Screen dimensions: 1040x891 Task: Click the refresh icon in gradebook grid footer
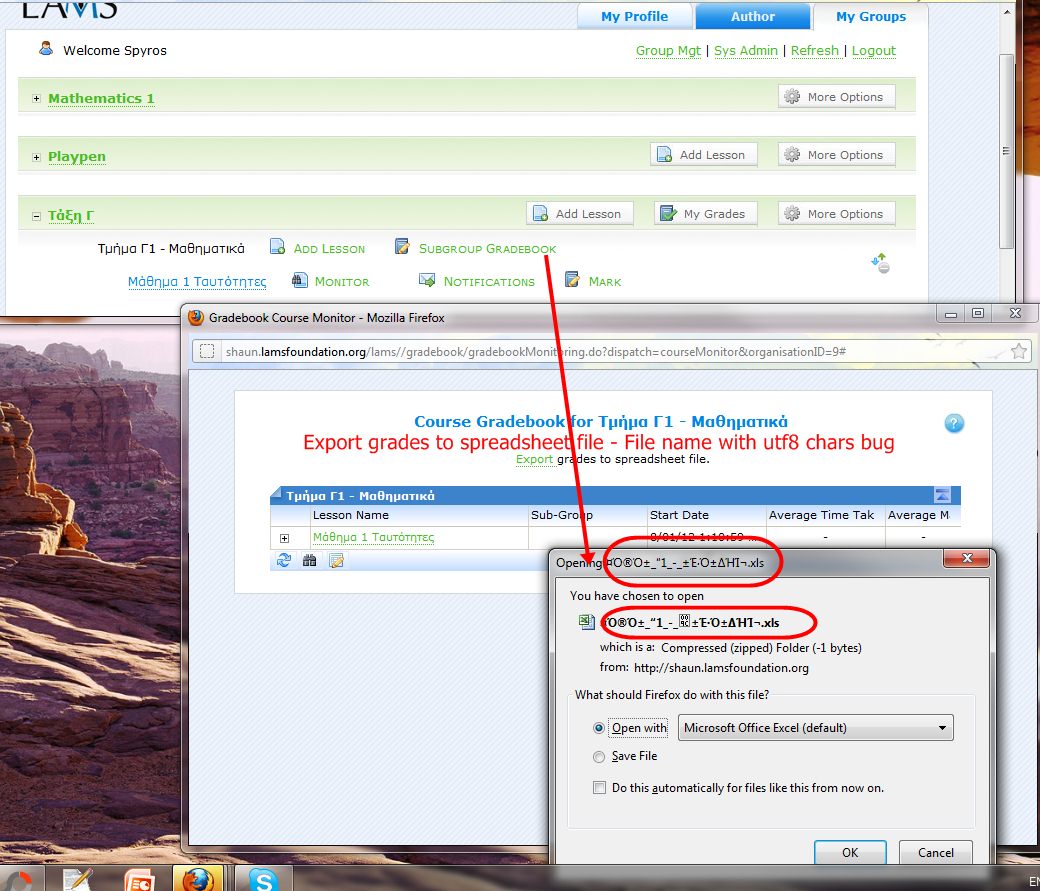click(x=284, y=561)
